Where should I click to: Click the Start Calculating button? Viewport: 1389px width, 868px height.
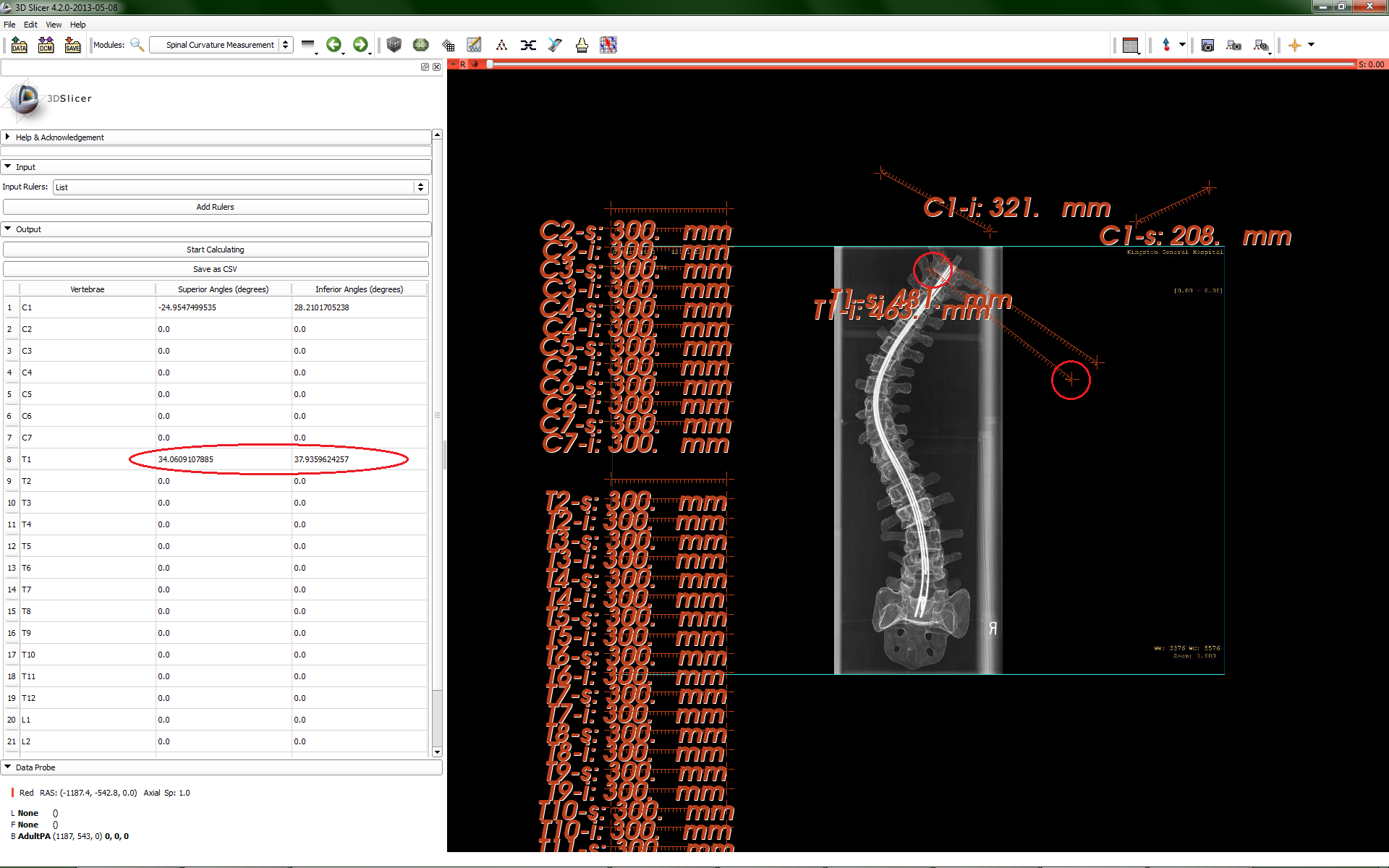point(216,250)
